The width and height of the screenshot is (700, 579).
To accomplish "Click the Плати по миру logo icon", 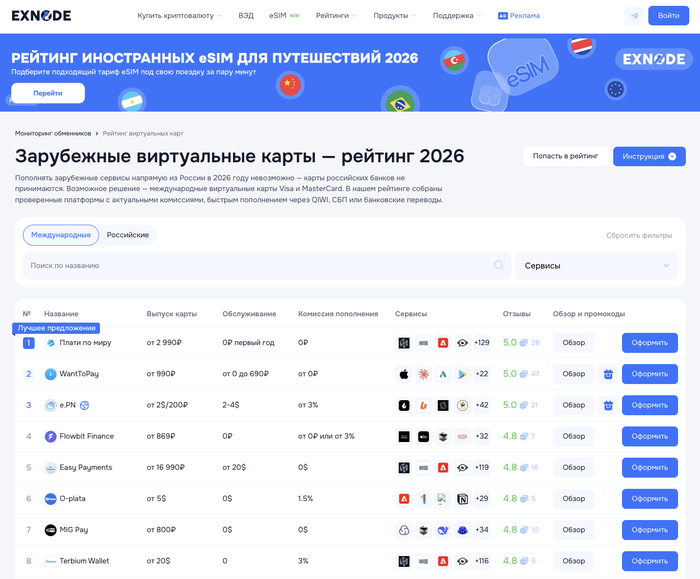I will point(50,343).
